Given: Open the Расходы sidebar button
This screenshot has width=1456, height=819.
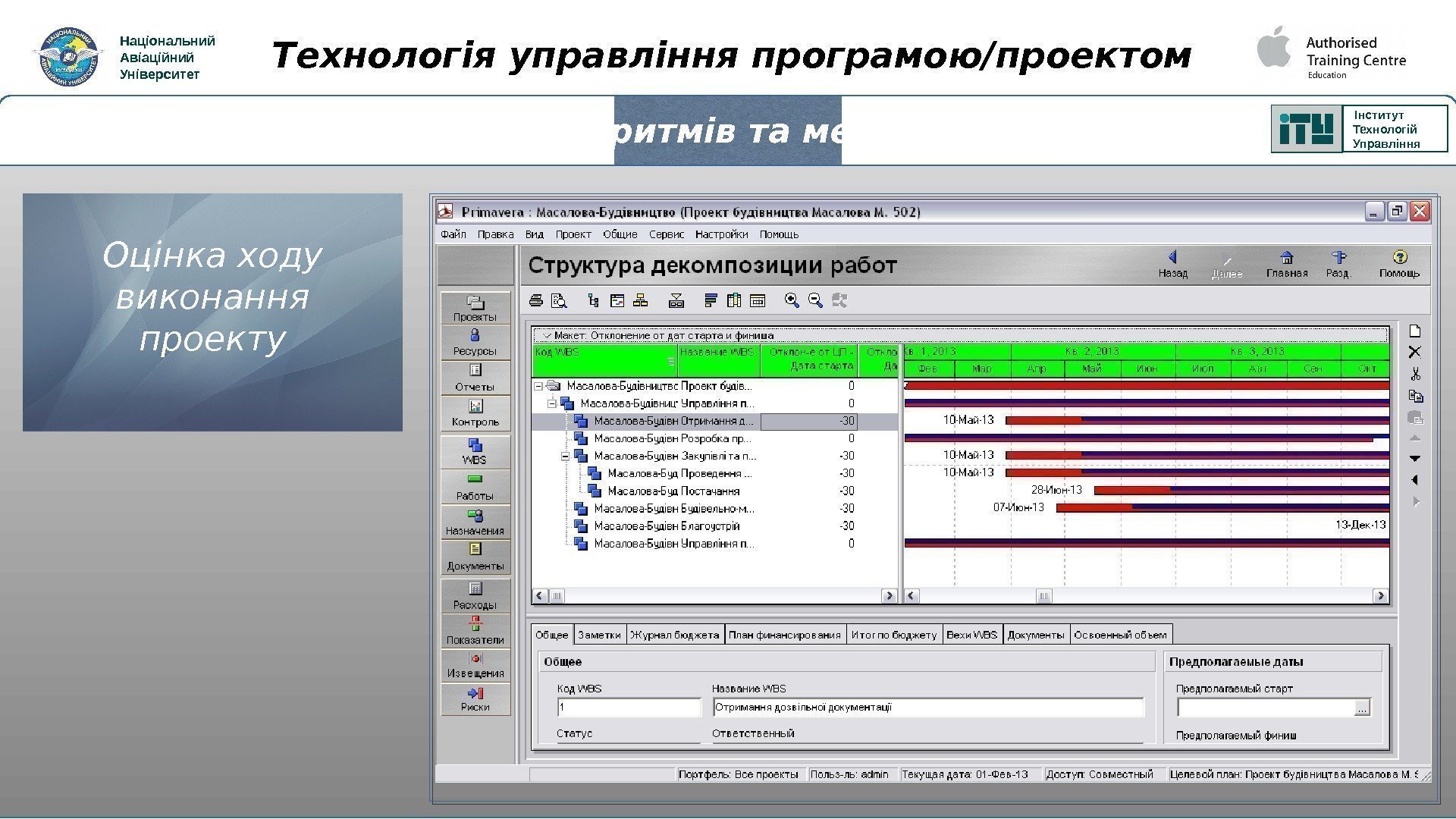Looking at the screenshot, I should click(x=475, y=595).
